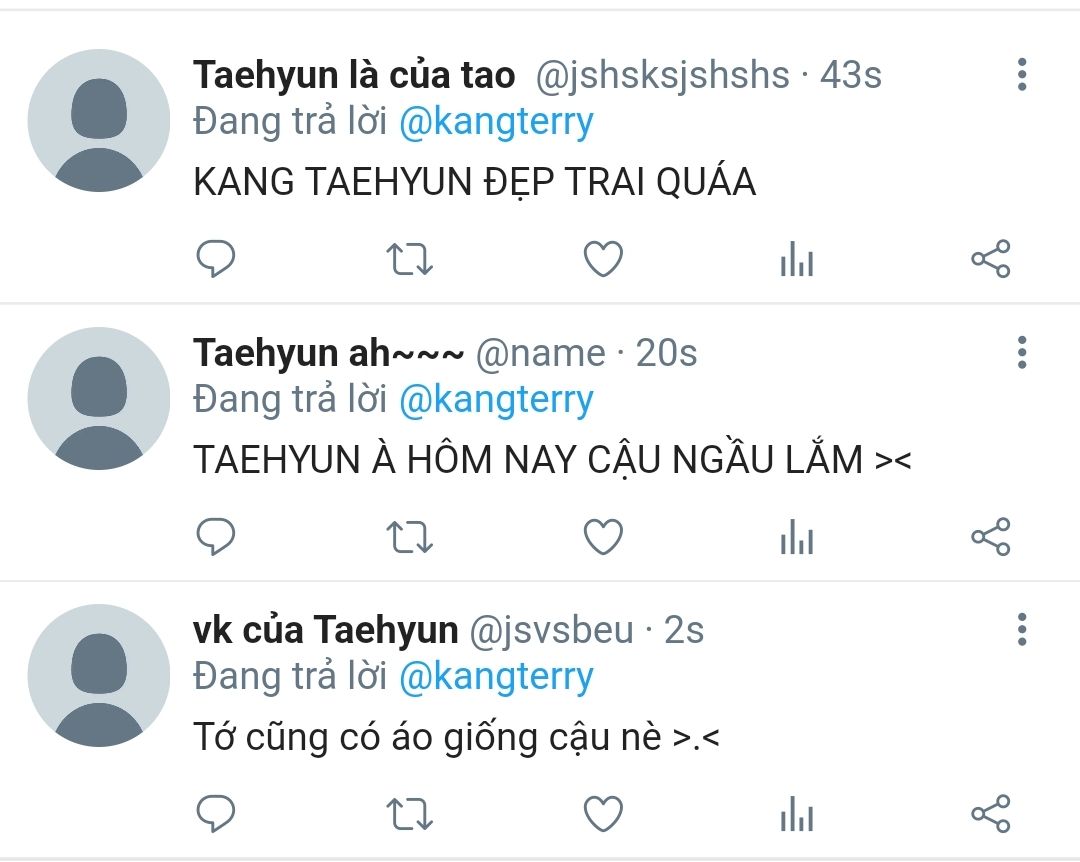Like the tweet from @jshsksjshshs
The width and height of the screenshot is (1080, 862).
pos(603,259)
